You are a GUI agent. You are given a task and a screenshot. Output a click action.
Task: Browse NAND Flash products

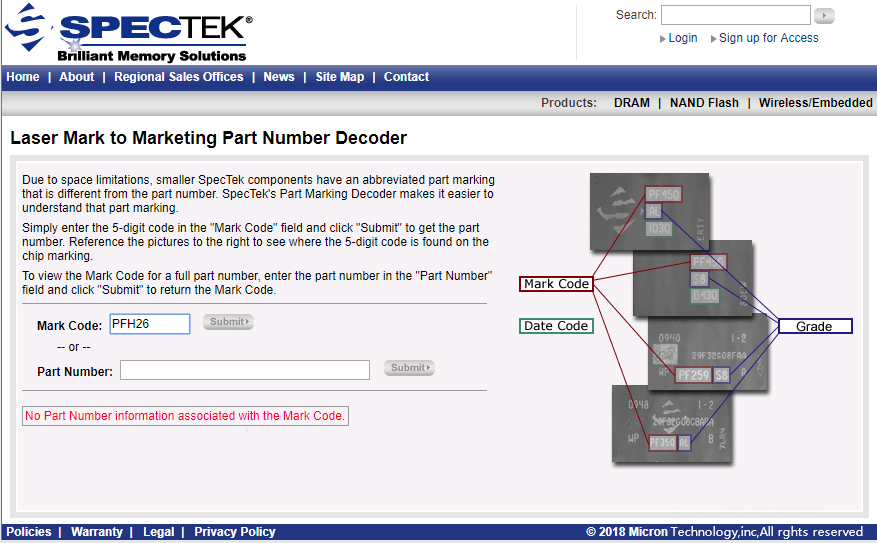pyautogui.click(x=704, y=103)
